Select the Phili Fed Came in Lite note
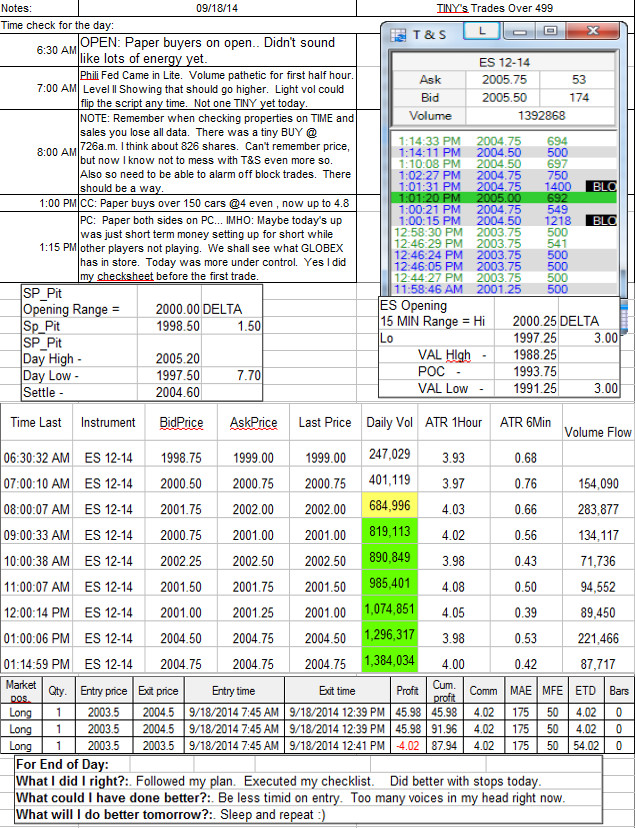 tap(217, 89)
